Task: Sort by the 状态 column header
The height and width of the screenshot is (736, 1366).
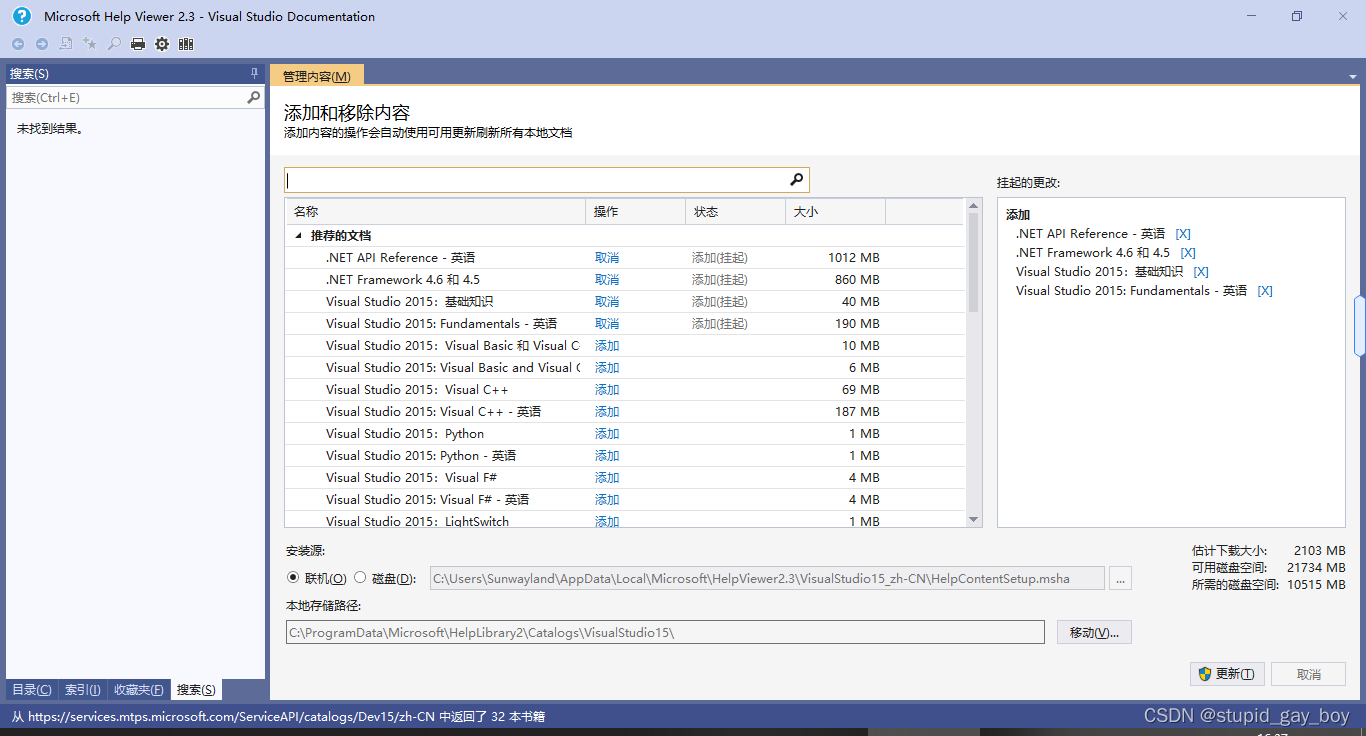Action: [x=735, y=212]
